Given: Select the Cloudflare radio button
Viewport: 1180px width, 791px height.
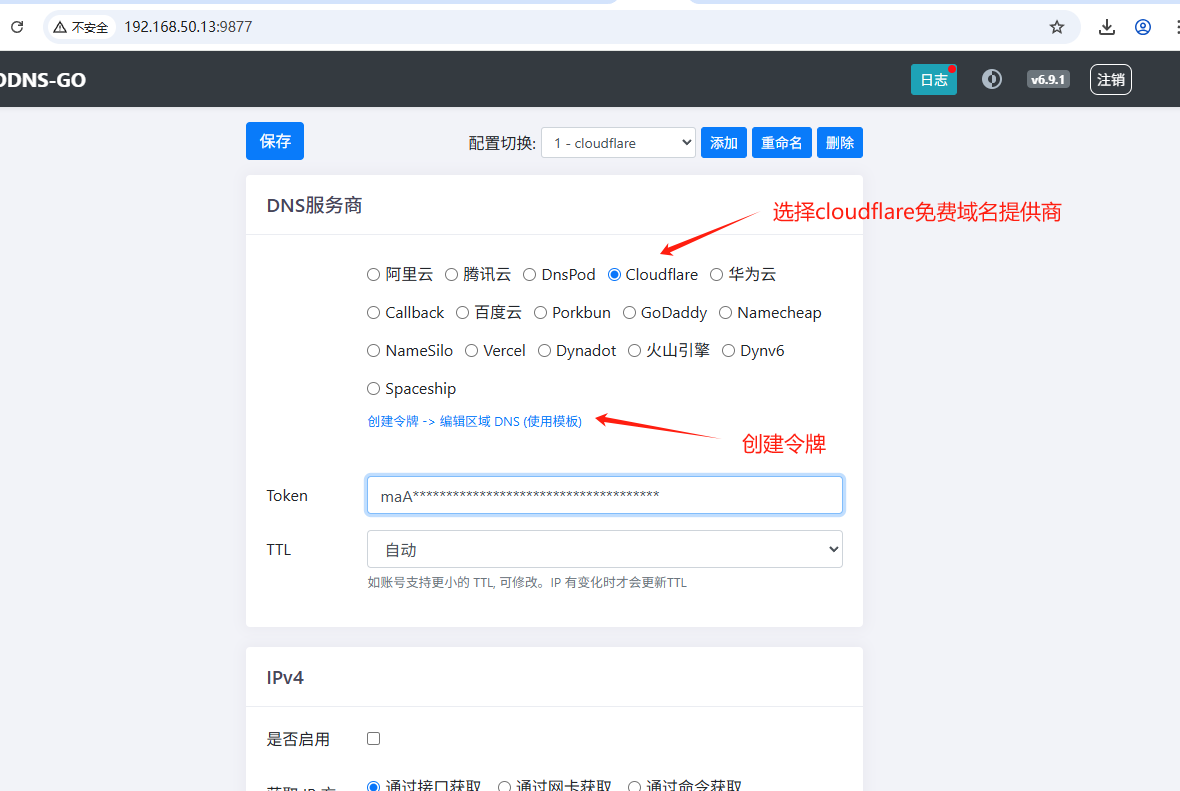Looking at the screenshot, I should pos(614,275).
